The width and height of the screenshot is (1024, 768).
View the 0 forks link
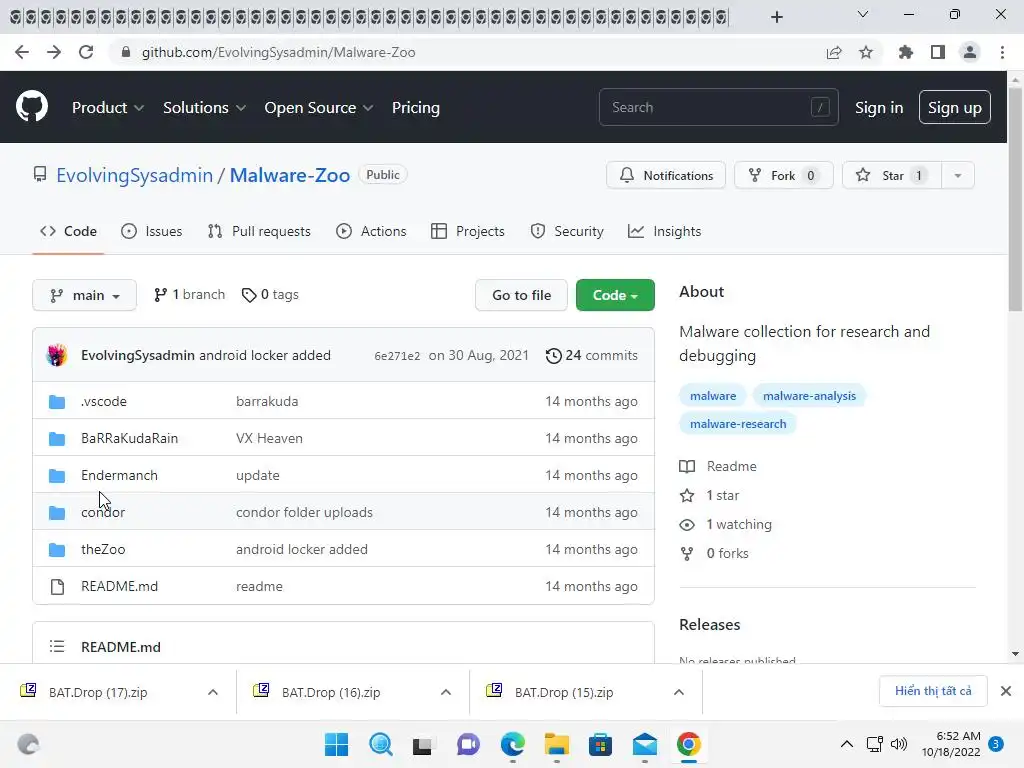(714, 553)
